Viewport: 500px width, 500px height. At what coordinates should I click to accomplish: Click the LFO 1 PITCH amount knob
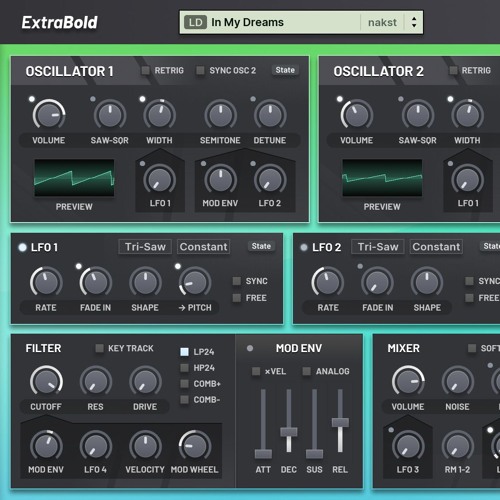point(195,282)
